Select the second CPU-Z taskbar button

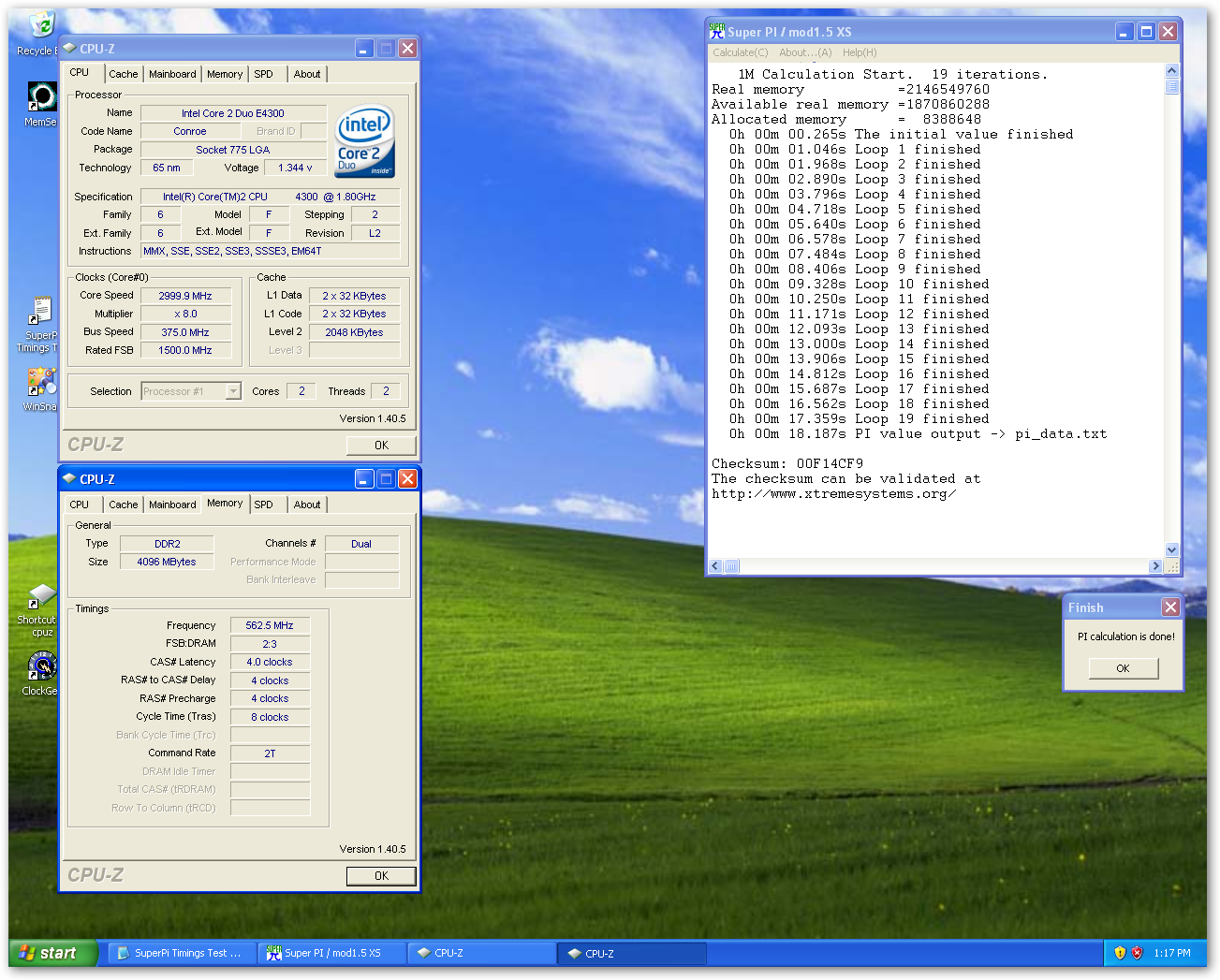[x=632, y=953]
